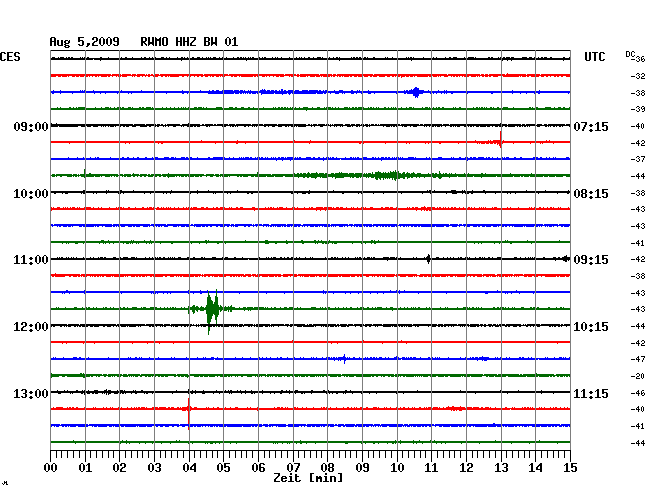650x494 pixels.
Task: Click the date label Aug 5,2009
Action: click(84, 42)
